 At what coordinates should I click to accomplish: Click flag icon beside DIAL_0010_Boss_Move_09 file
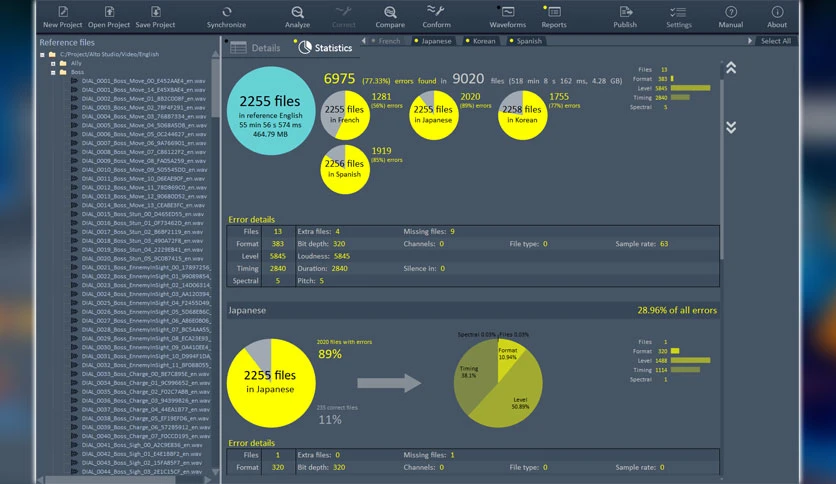(75, 170)
